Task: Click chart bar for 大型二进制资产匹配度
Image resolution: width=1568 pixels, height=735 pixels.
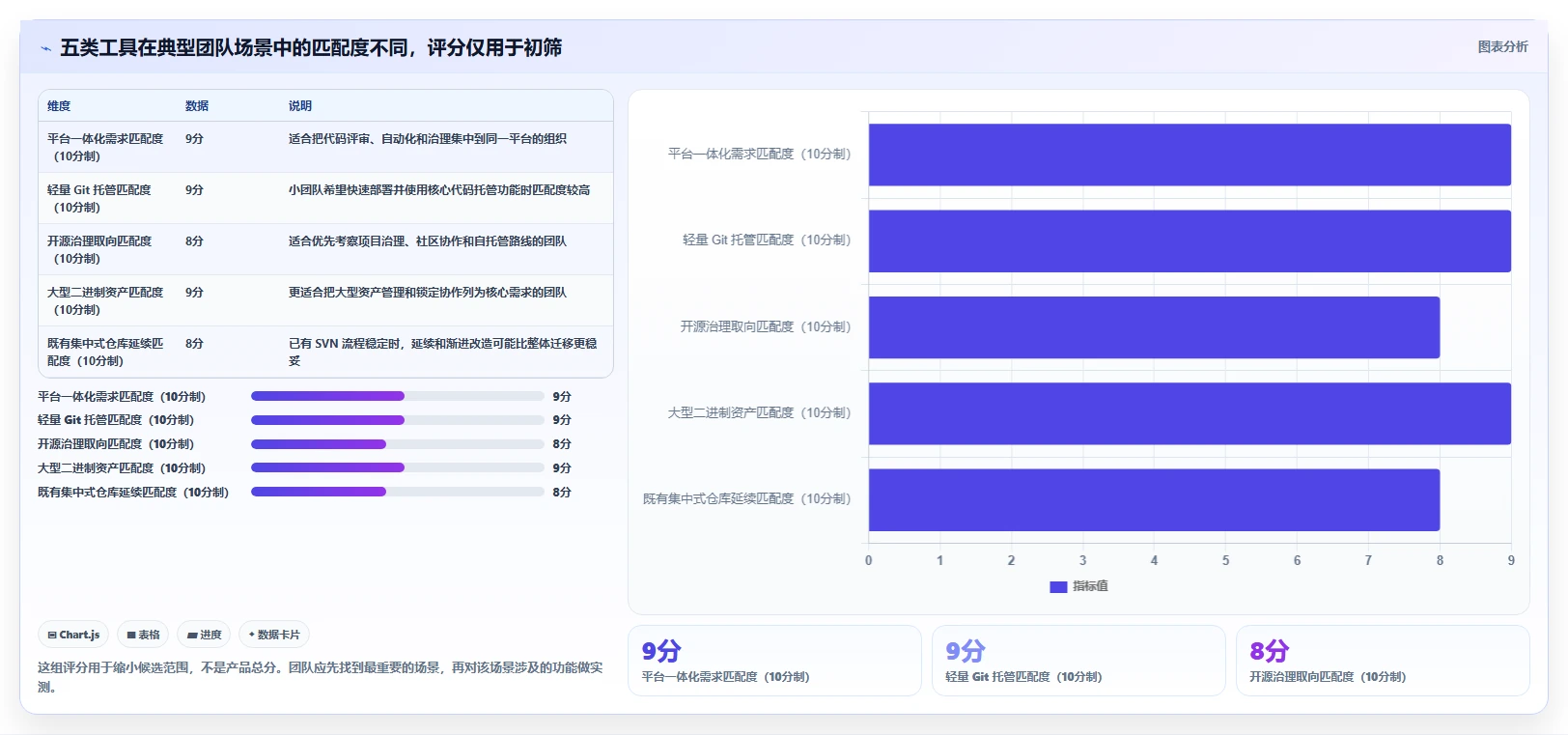Action: [1190, 413]
